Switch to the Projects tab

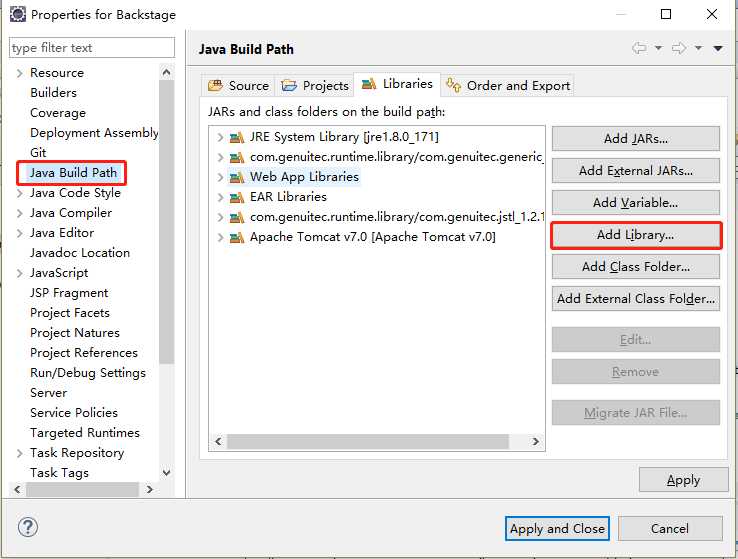(x=315, y=85)
